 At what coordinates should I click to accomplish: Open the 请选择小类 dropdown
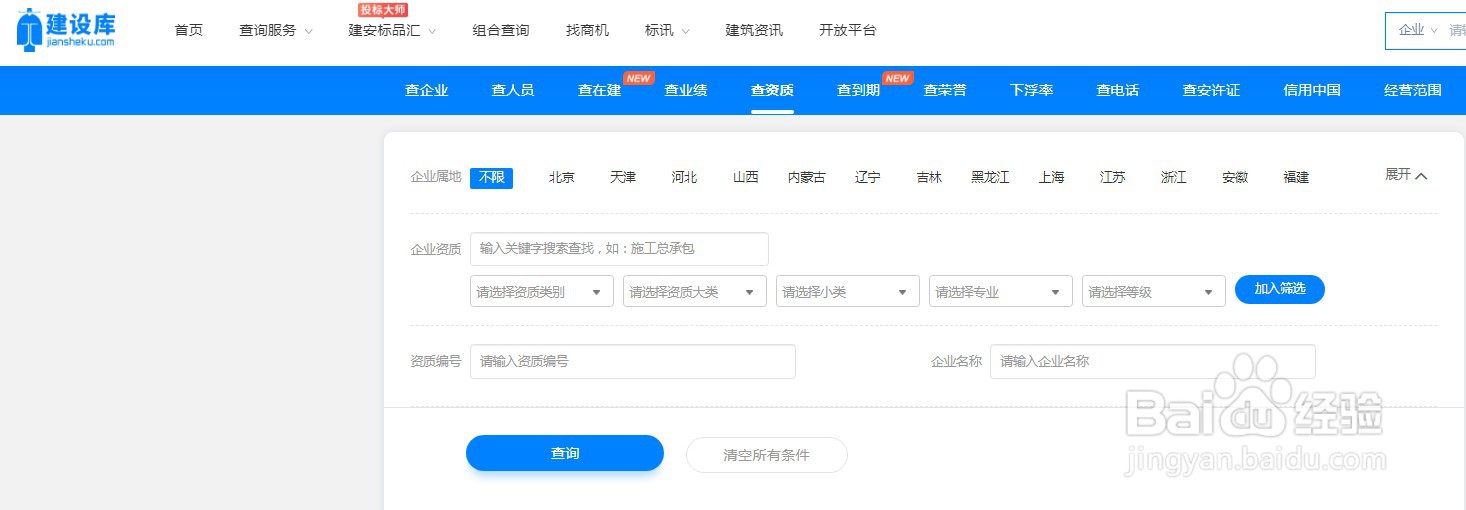847,291
